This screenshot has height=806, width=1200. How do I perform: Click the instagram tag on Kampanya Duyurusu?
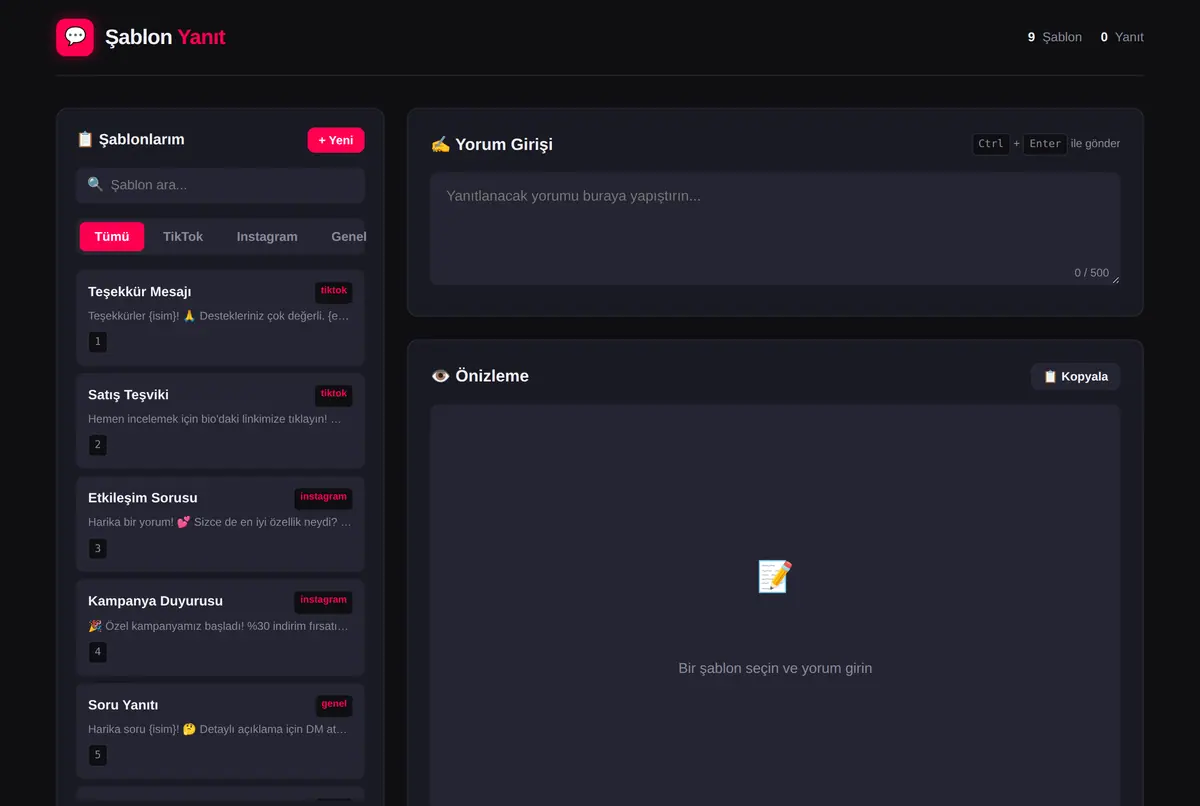coord(323,600)
